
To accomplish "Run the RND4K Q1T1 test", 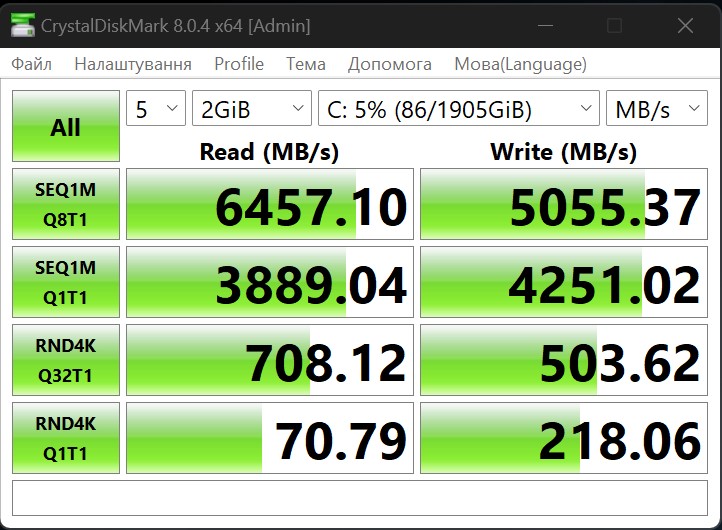I will point(66,438).
